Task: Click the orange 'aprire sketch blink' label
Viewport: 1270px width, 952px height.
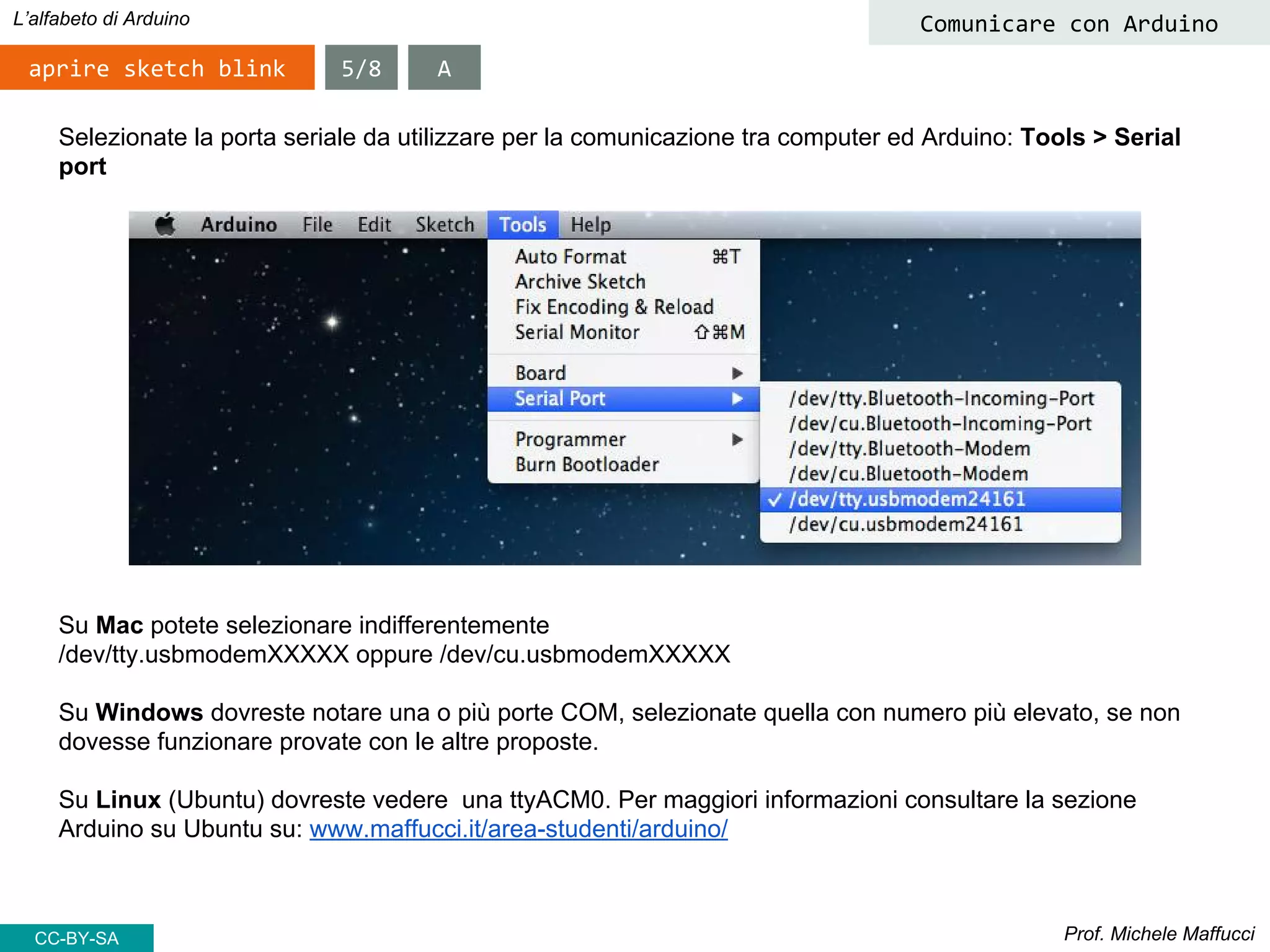Action: (x=157, y=68)
